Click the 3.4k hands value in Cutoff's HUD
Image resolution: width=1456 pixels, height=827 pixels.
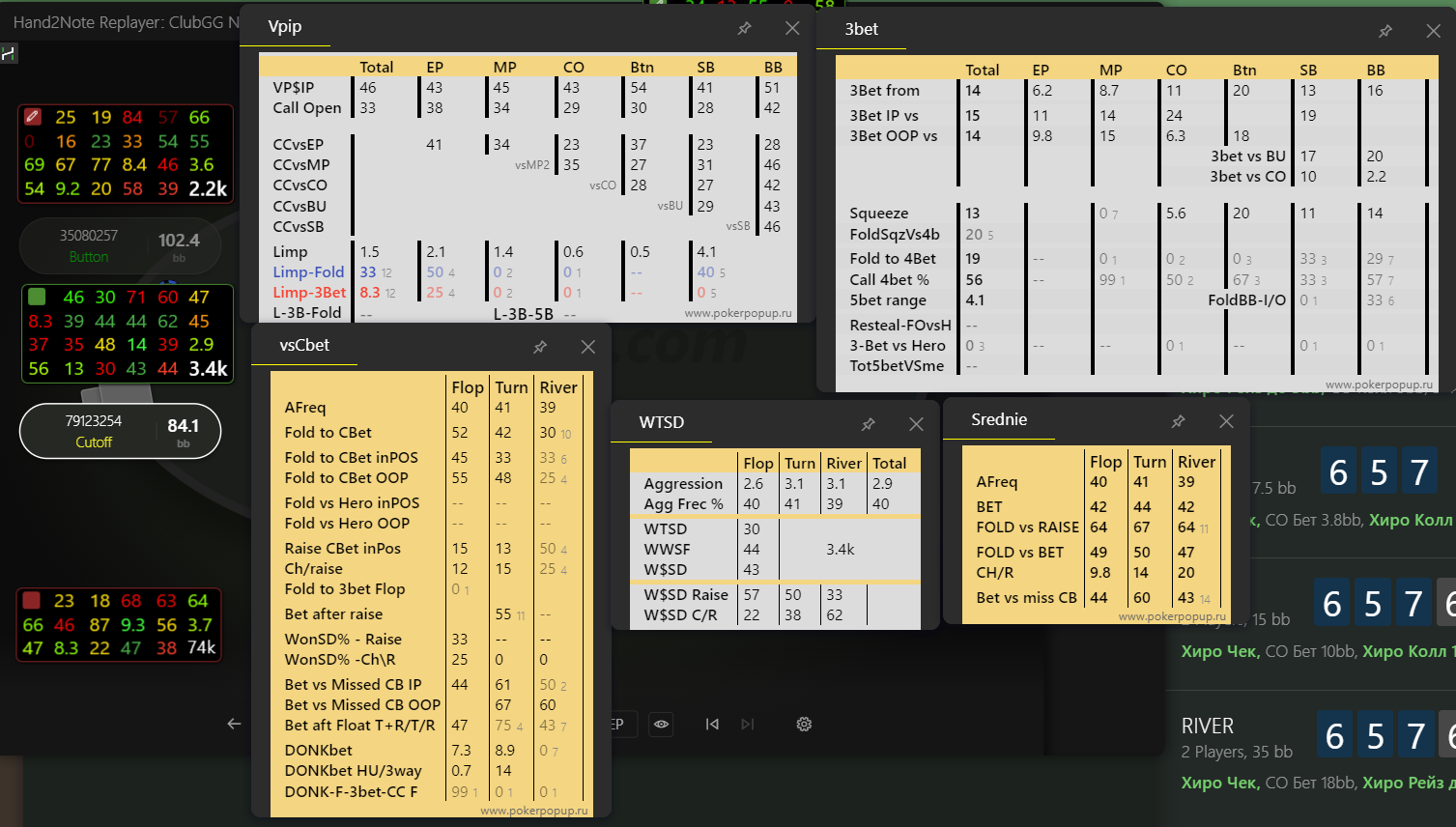pos(209,368)
